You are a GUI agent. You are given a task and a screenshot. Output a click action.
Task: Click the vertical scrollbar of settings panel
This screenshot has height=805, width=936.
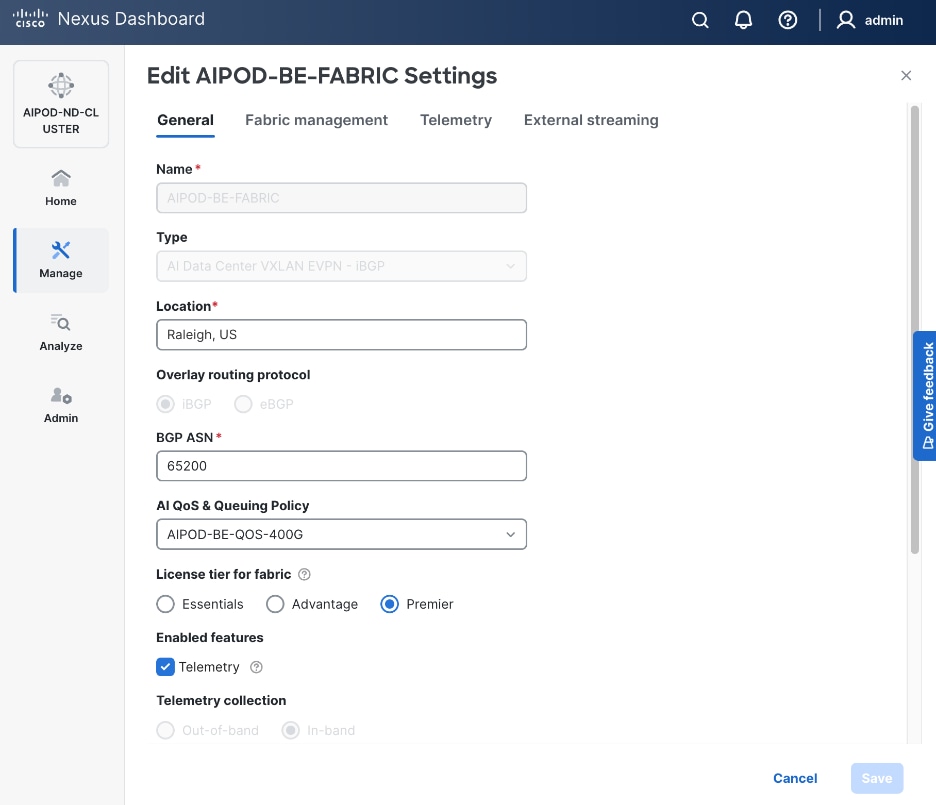(914, 330)
